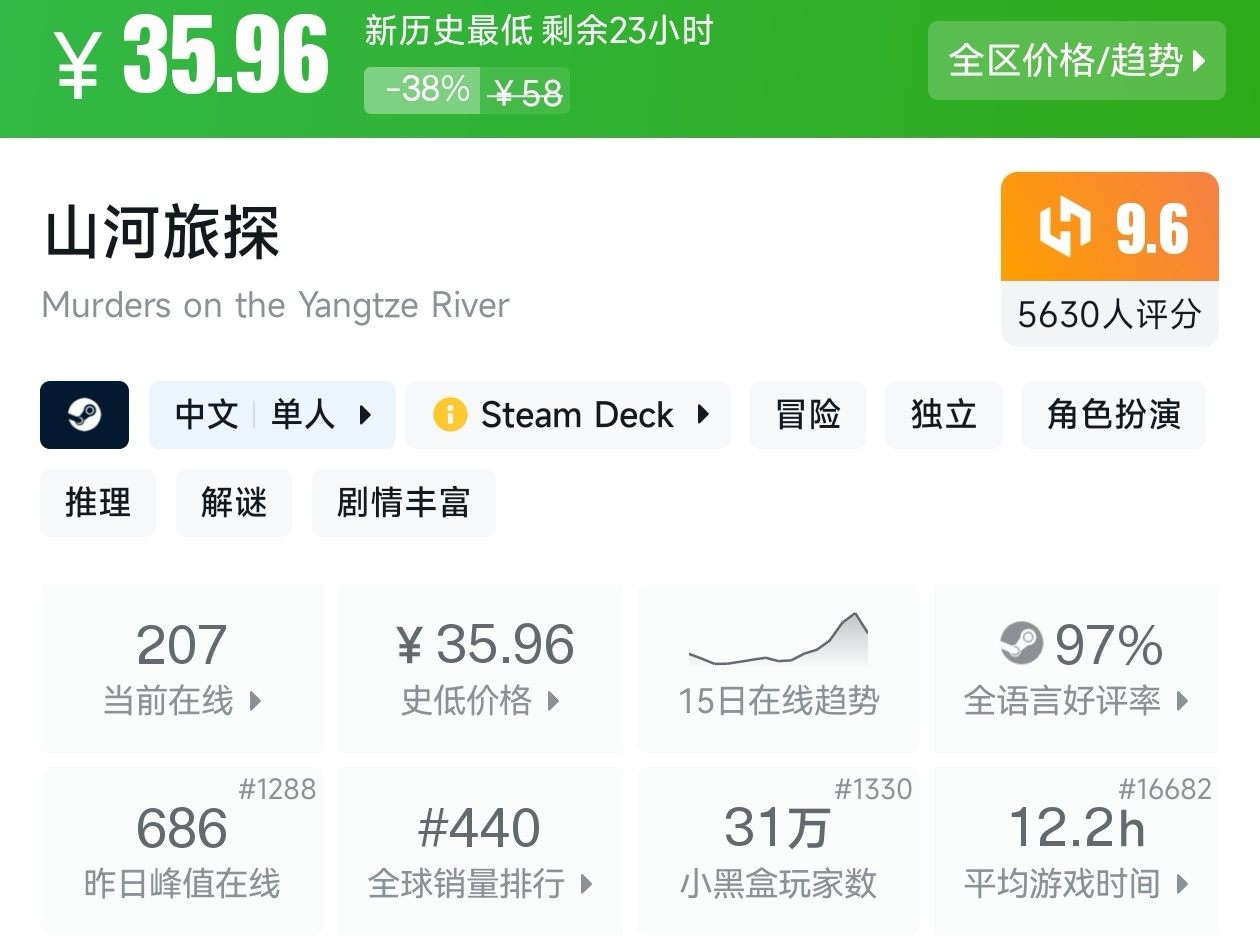Open the 角色扮演 tag

pos(1113,415)
